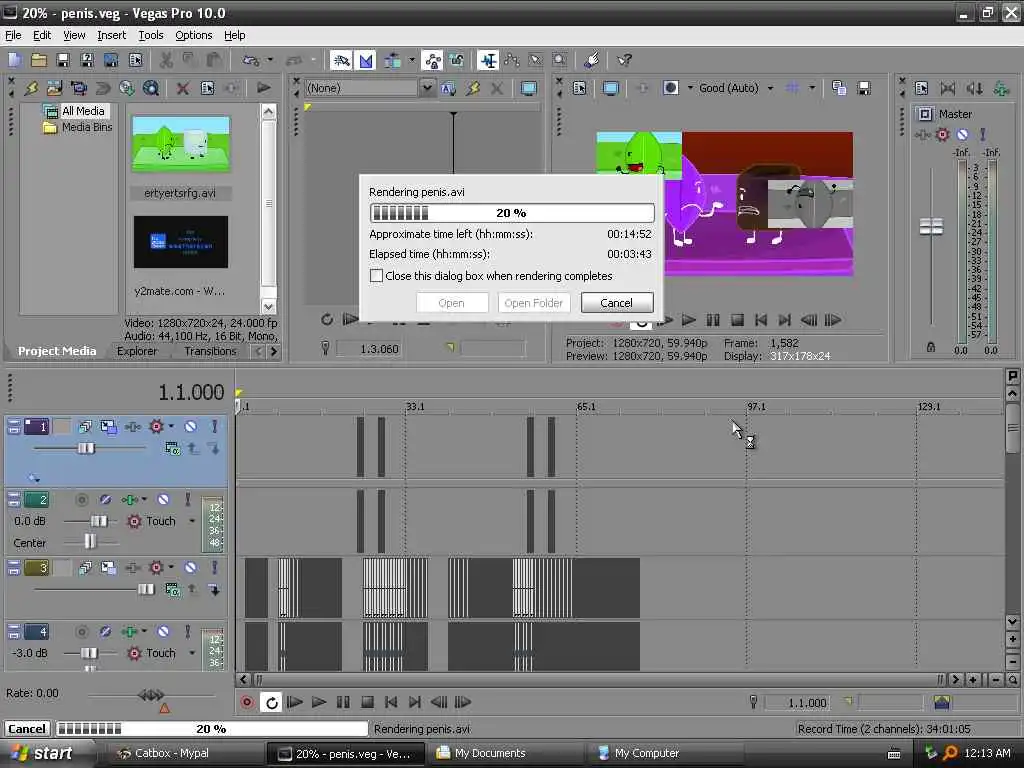
Task: Click the Save disk icon in toolbar
Action: click(x=63, y=61)
